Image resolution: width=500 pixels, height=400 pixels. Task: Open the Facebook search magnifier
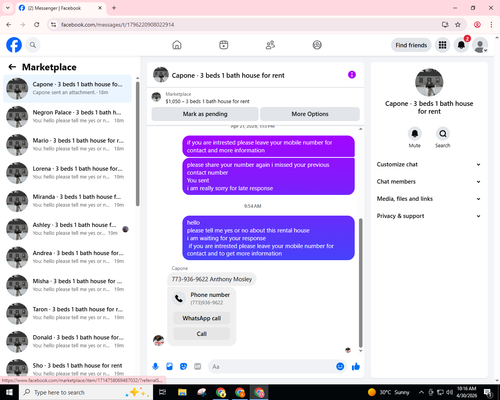[33, 45]
